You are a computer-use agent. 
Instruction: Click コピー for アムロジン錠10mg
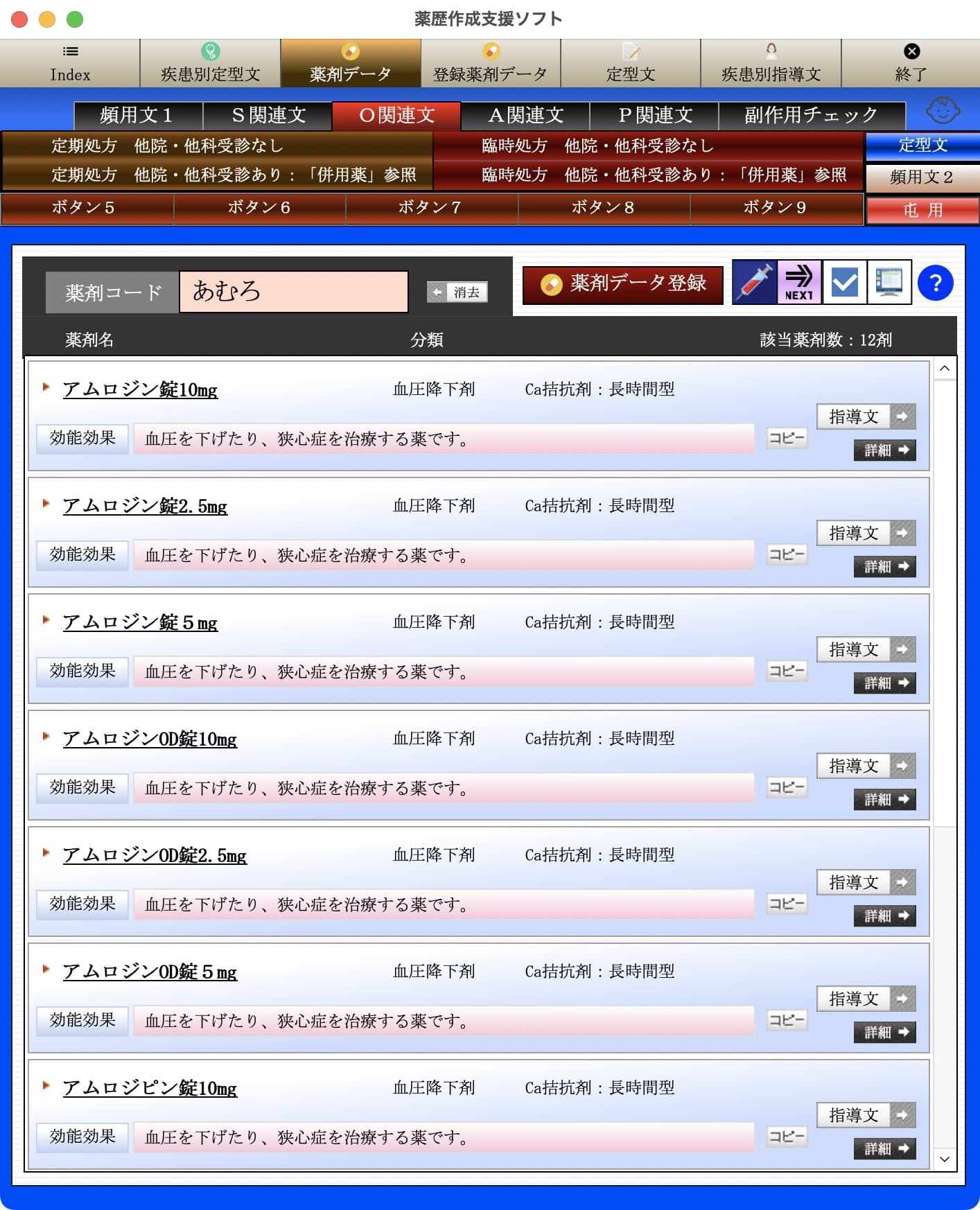pos(787,438)
